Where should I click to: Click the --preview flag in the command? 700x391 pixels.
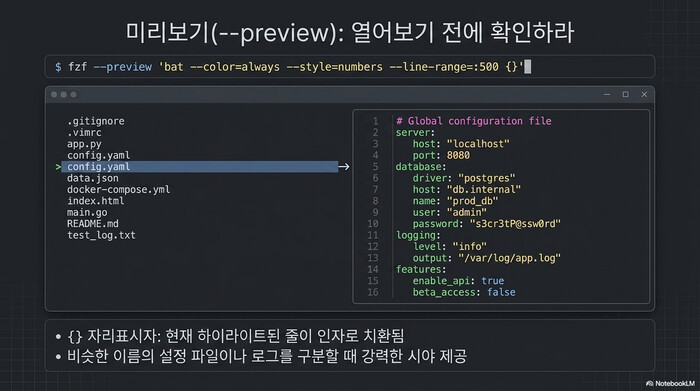click(x=123, y=67)
